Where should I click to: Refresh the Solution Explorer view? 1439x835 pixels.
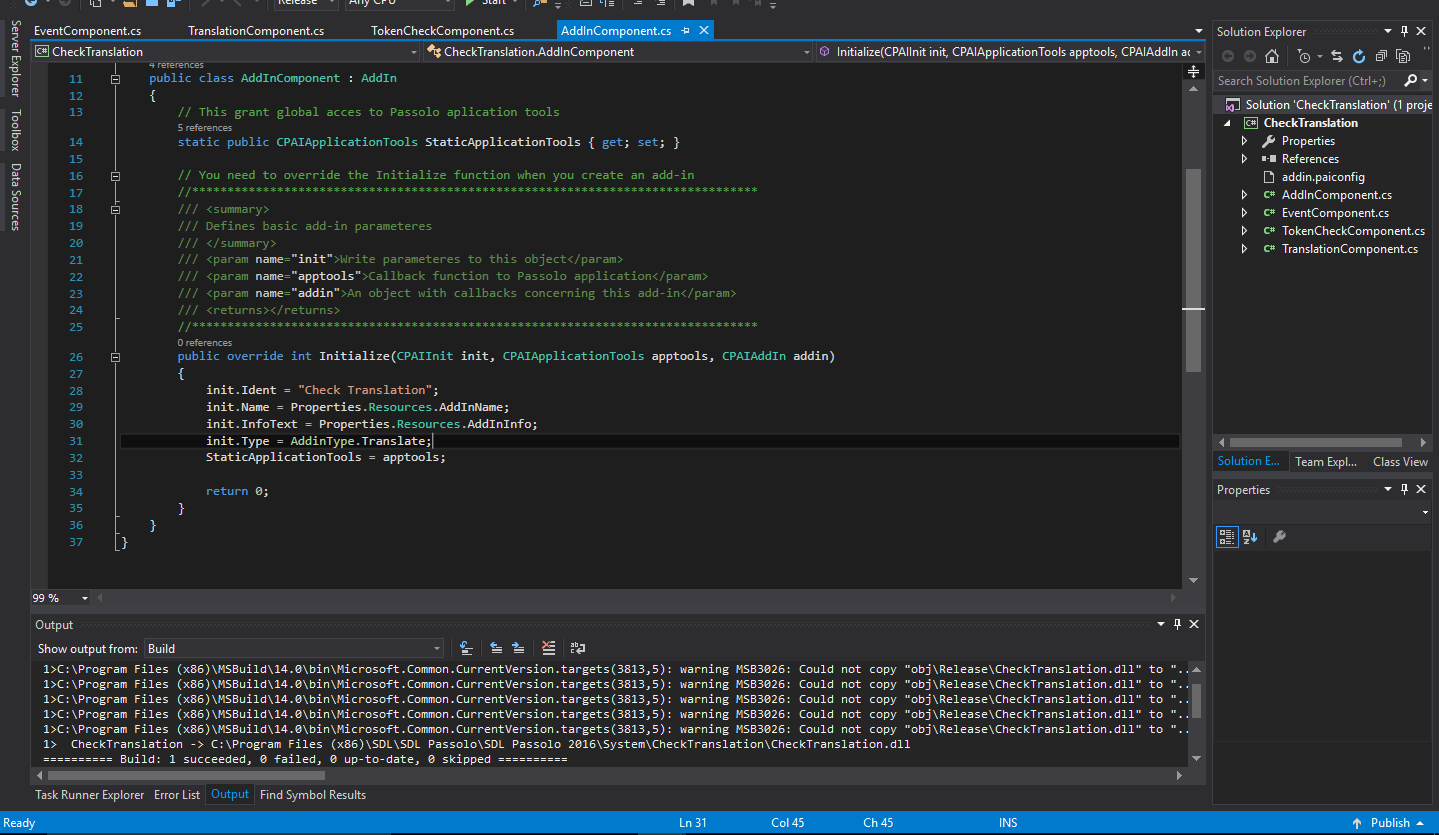click(1359, 56)
